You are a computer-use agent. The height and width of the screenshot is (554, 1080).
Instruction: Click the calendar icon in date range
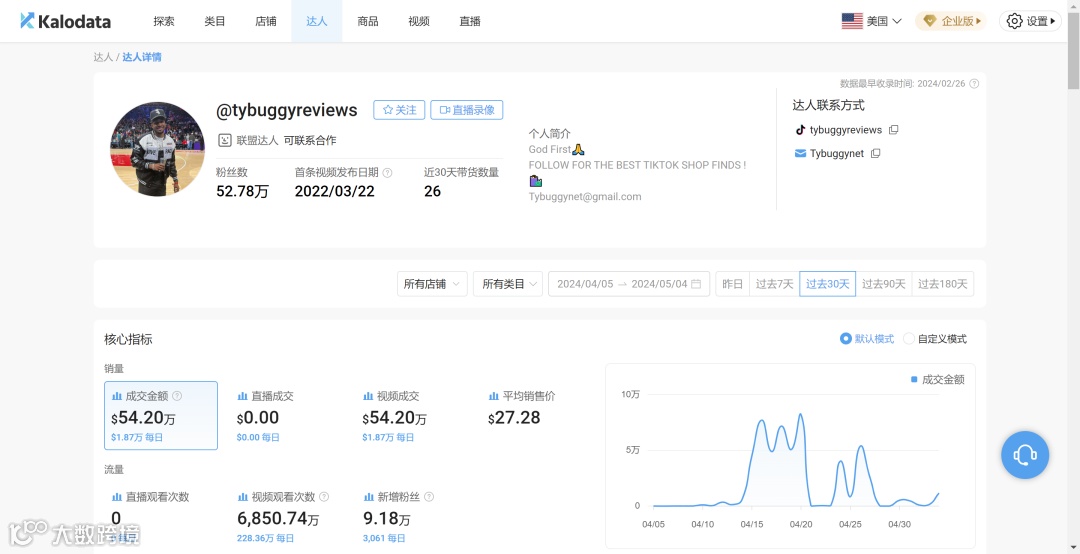point(696,284)
